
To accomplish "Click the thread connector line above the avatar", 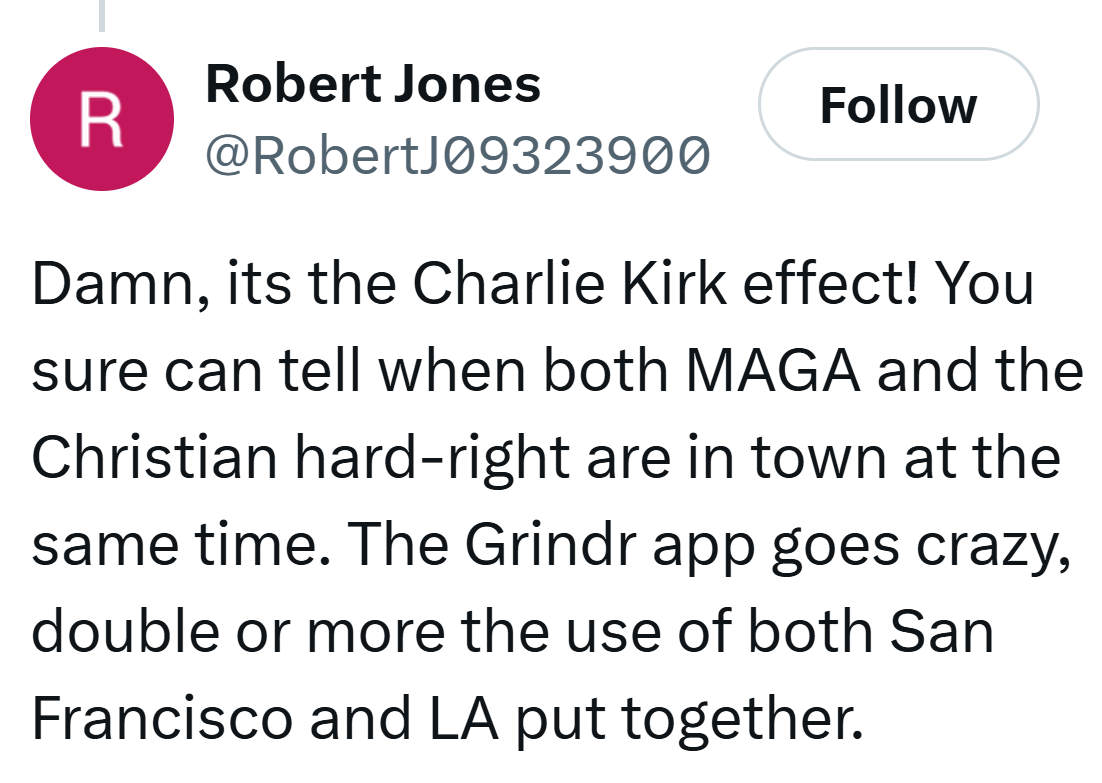I will pyautogui.click(x=102, y=14).
